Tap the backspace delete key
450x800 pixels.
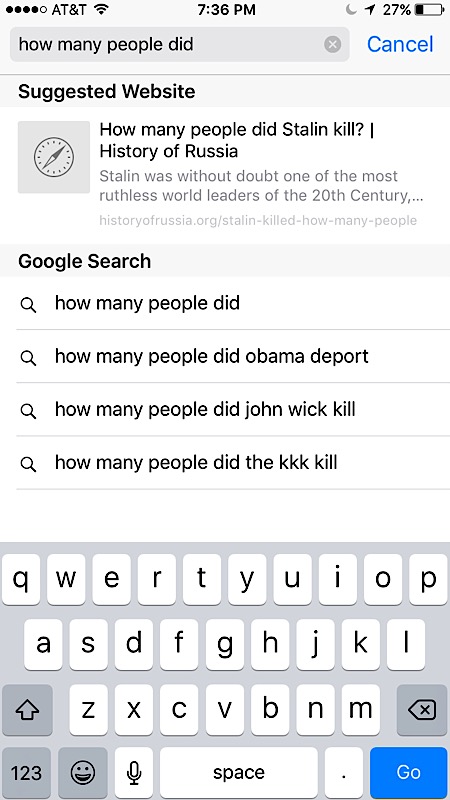click(422, 710)
